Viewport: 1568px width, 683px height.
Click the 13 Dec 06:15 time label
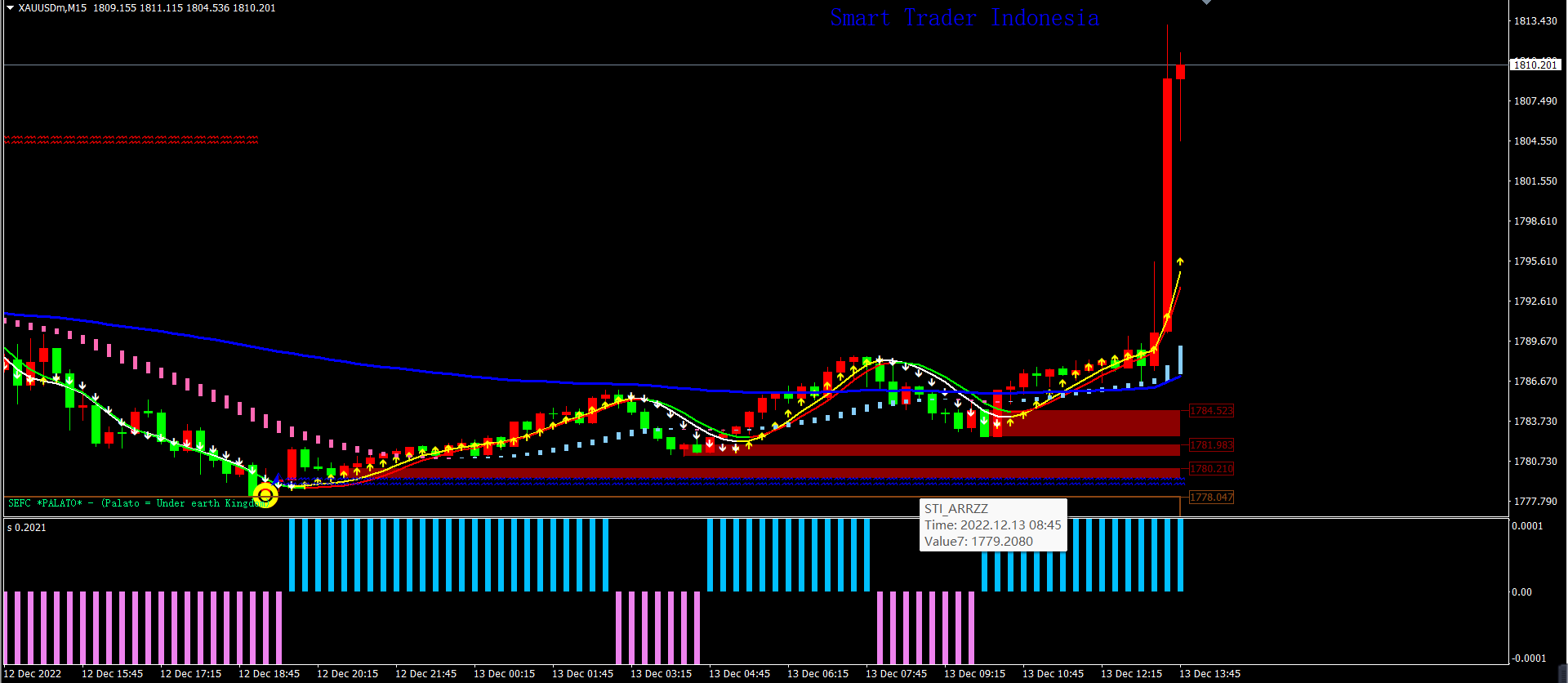[817, 674]
